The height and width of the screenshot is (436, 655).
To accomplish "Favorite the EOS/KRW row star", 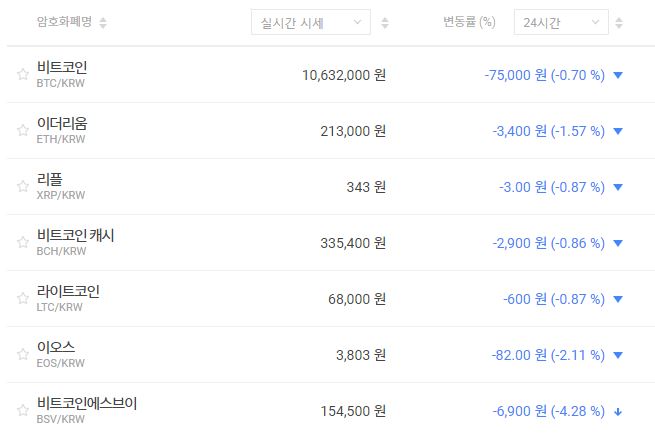I will 23,354.
